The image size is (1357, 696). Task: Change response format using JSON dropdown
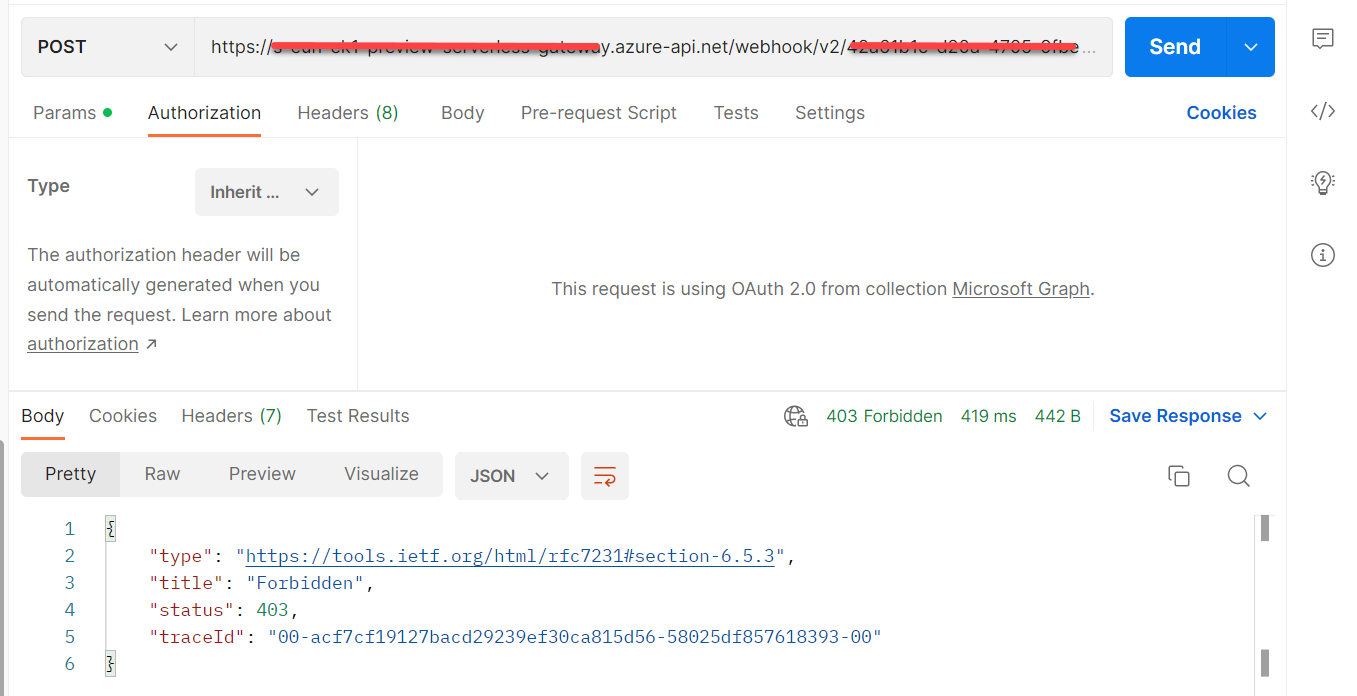tap(511, 476)
